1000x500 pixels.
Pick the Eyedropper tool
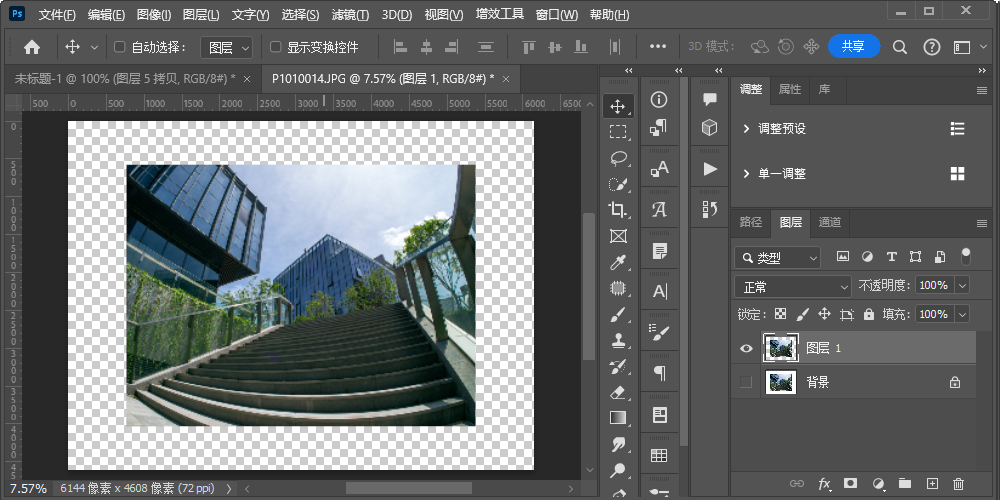pyautogui.click(x=618, y=262)
